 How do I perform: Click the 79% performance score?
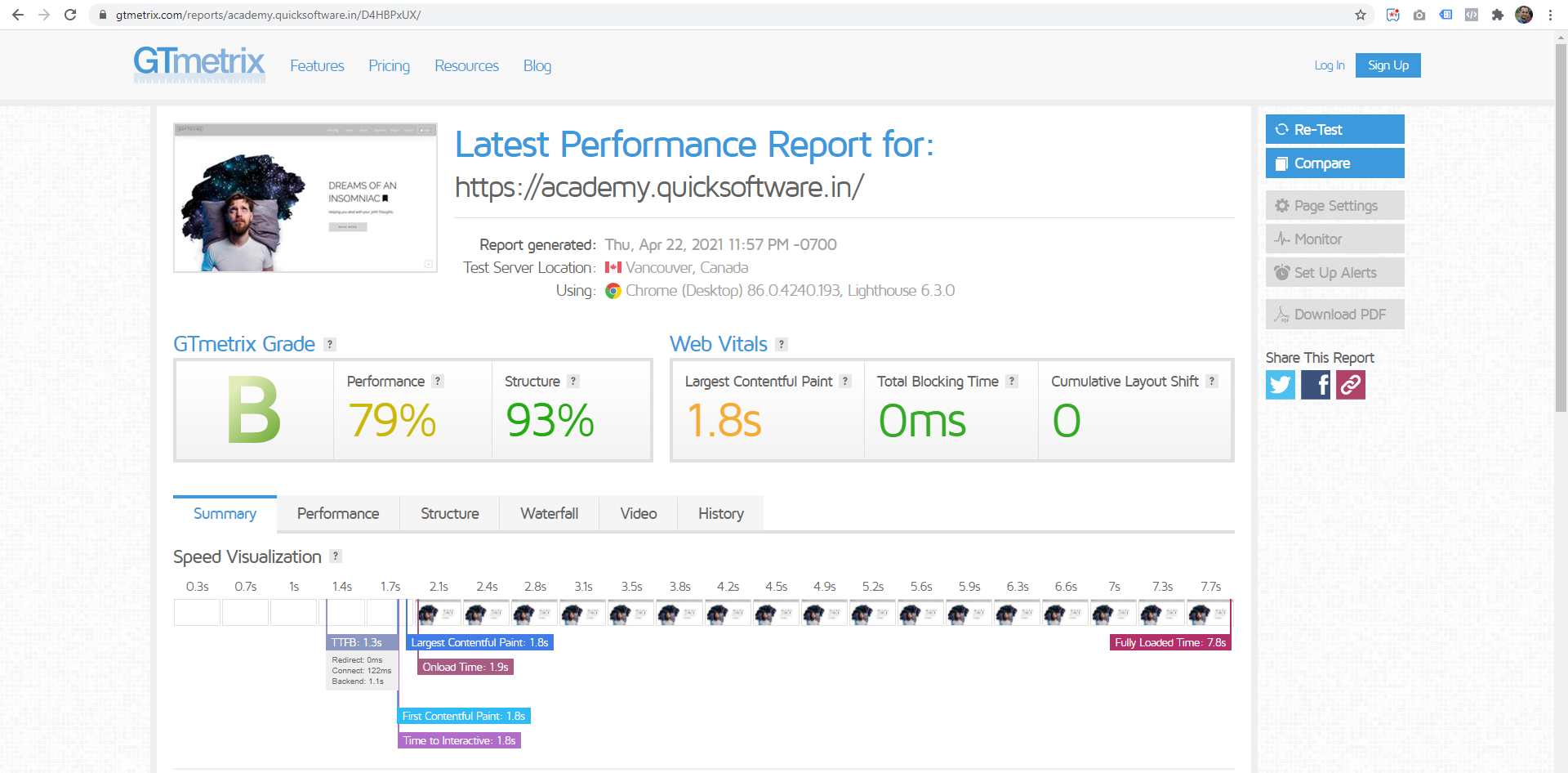392,420
